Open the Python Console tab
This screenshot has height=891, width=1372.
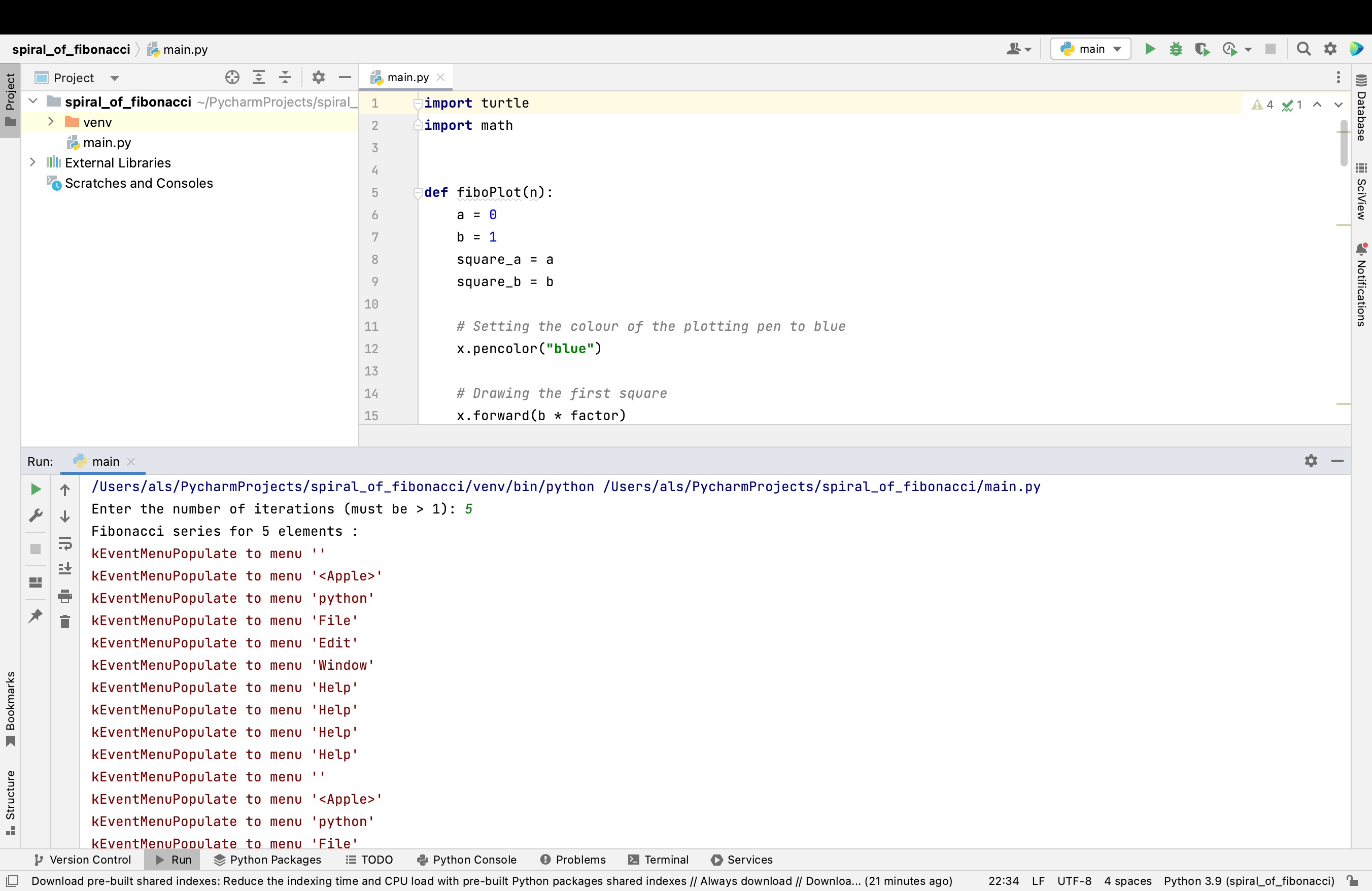pos(466,860)
